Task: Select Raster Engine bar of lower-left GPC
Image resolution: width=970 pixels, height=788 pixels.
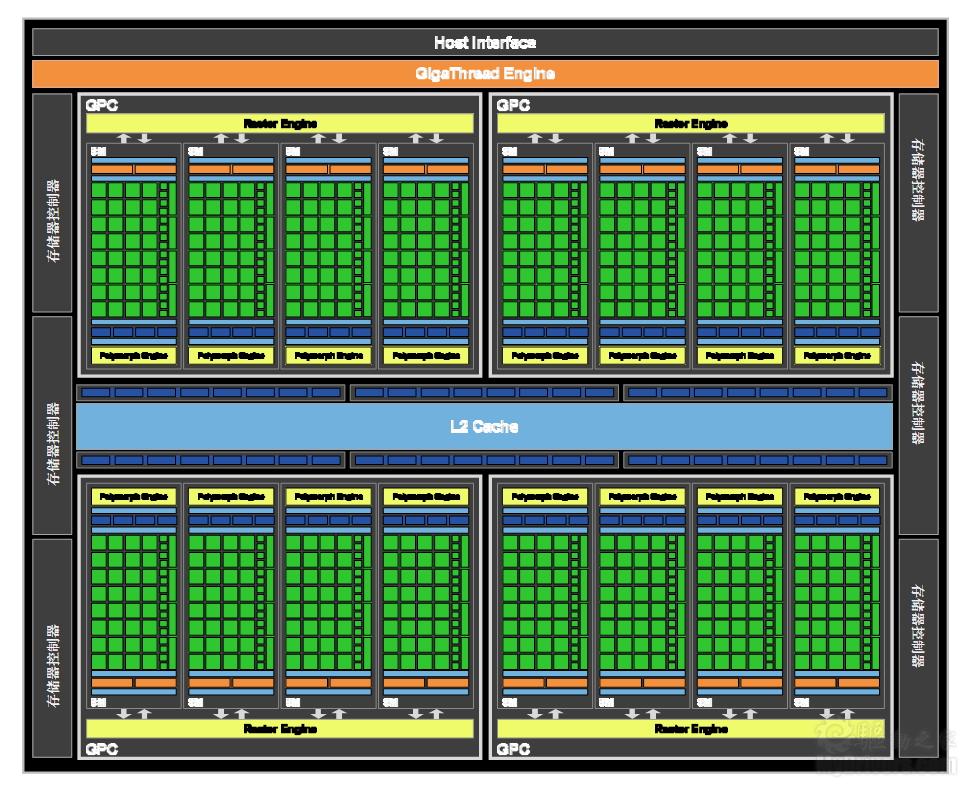Action: [280, 729]
